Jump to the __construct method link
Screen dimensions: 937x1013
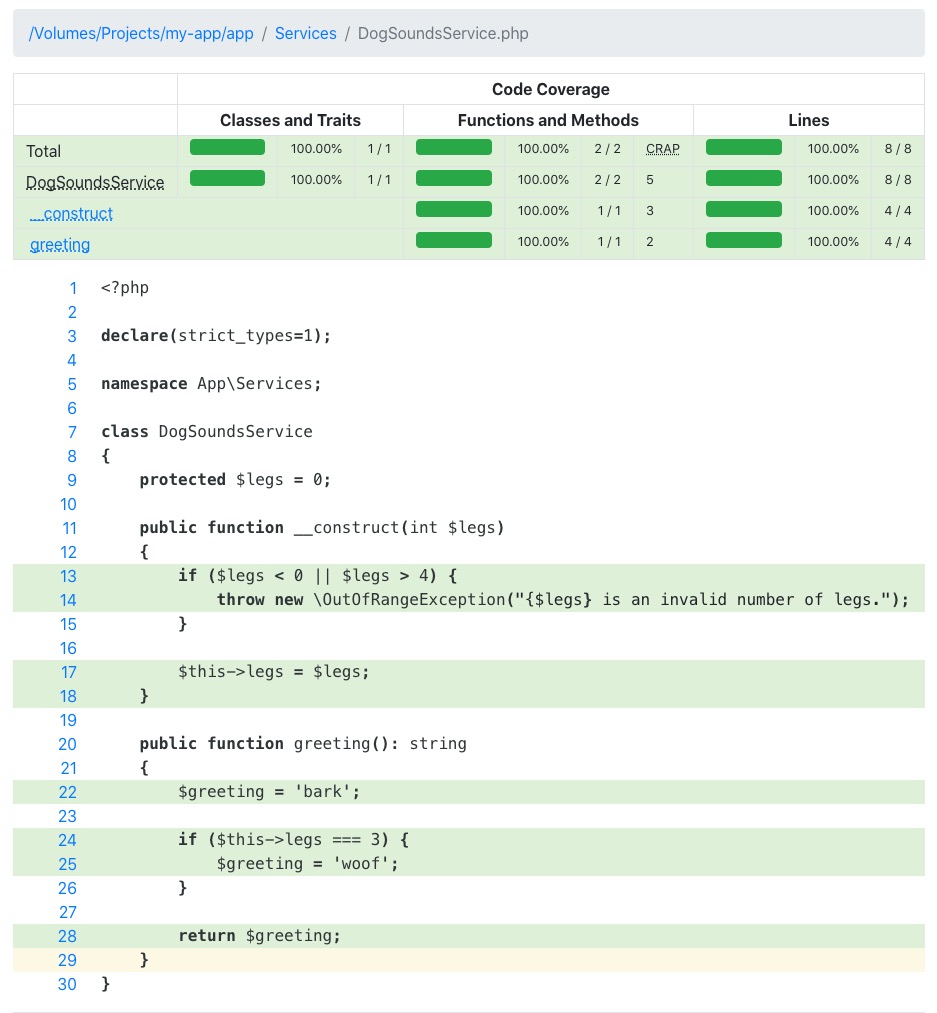click(x=71, y=213)
